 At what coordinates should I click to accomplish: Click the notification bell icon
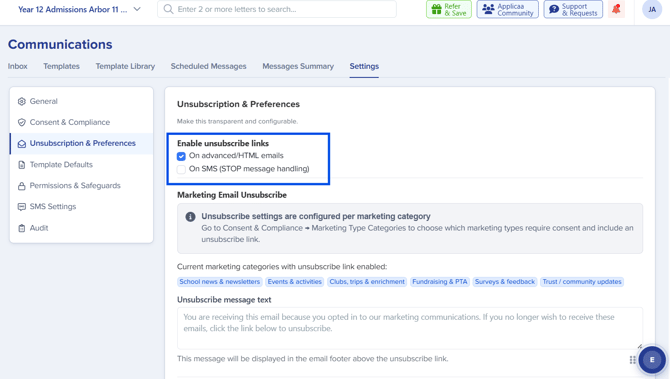pyautogui.click(x=616, y=9)
